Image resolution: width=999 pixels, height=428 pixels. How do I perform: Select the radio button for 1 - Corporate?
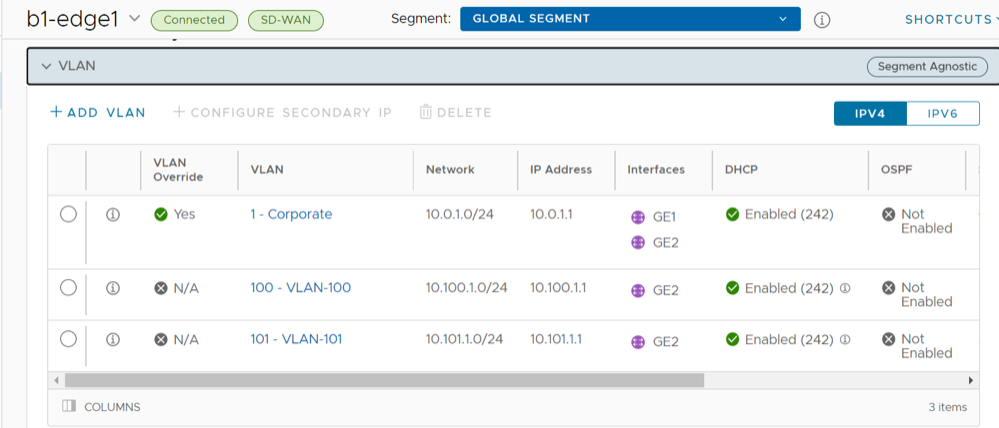[68, 214]
